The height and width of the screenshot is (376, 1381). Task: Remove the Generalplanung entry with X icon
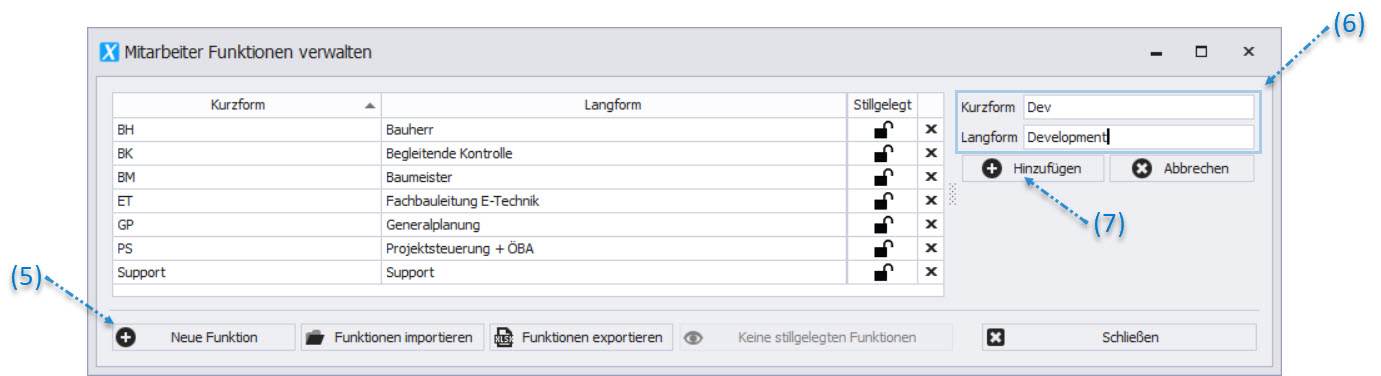(x=930, y=225)
